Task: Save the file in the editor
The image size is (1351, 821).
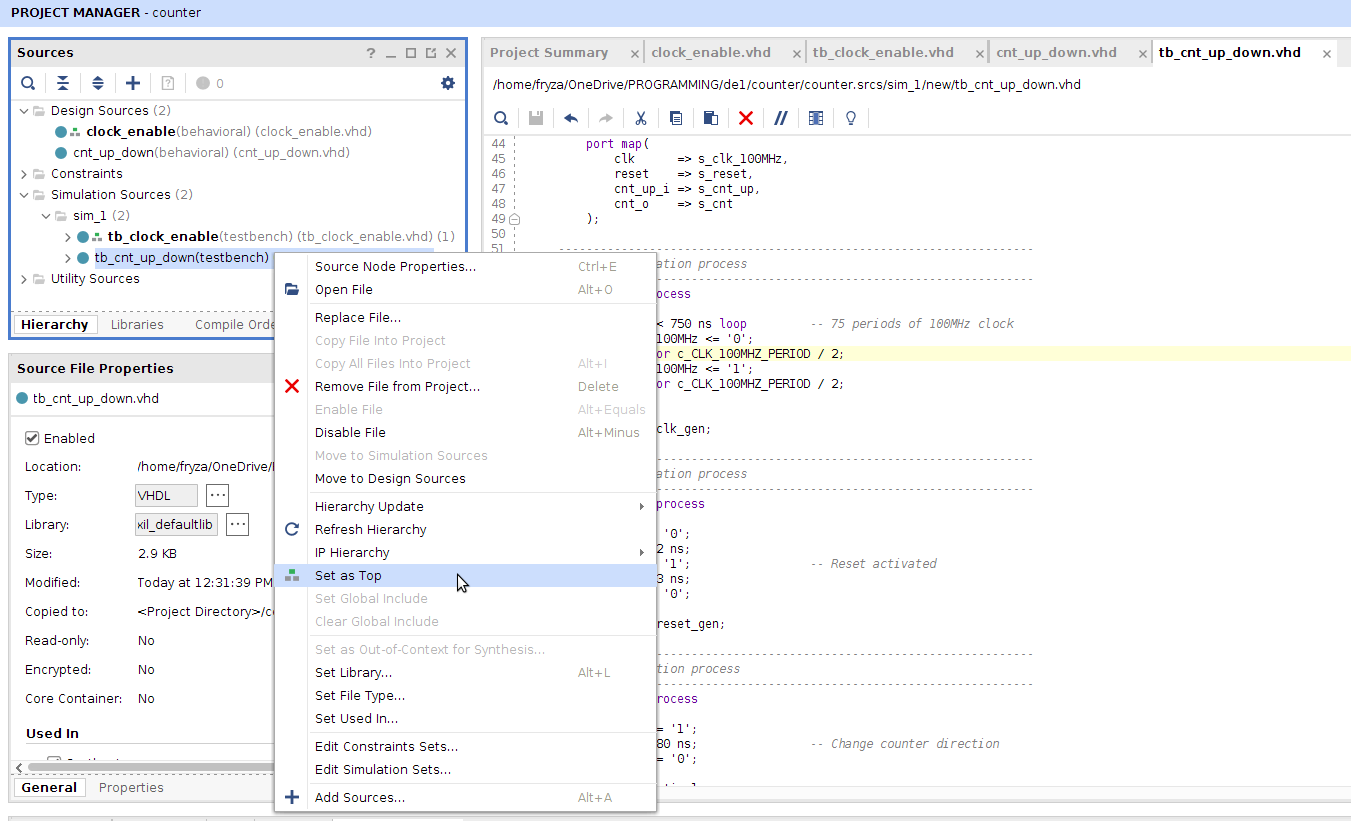Action: pyautogui.click(x=536, y=118)
